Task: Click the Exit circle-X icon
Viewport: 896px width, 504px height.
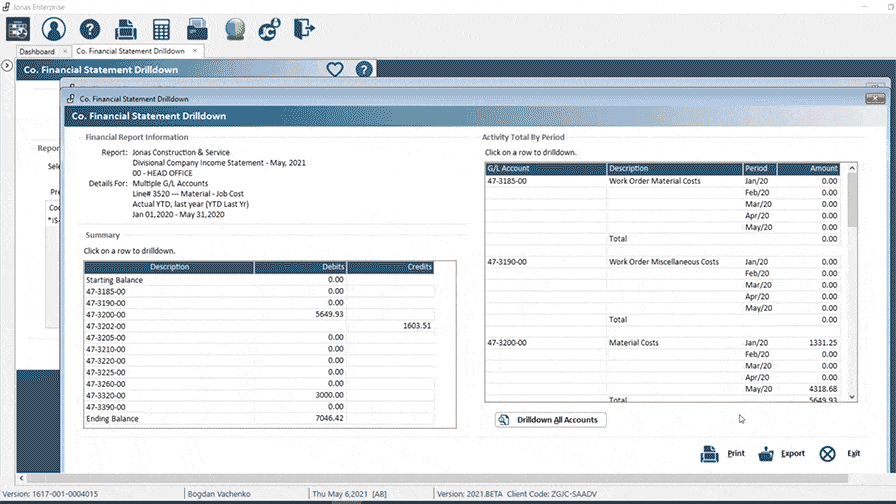Action: coord(827,454)
